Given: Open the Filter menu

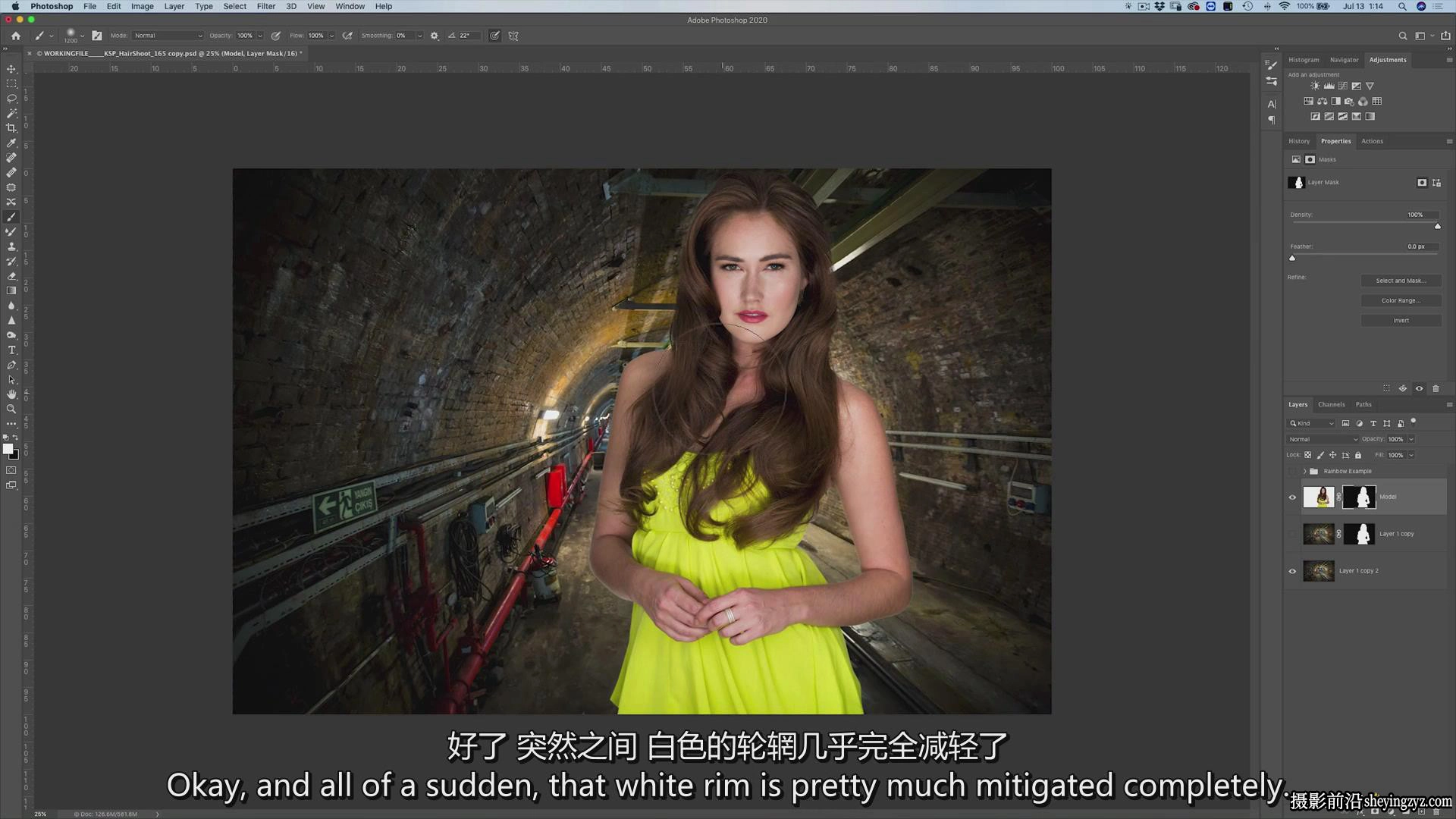Looking at the screenshot, I should click(266, 6).
